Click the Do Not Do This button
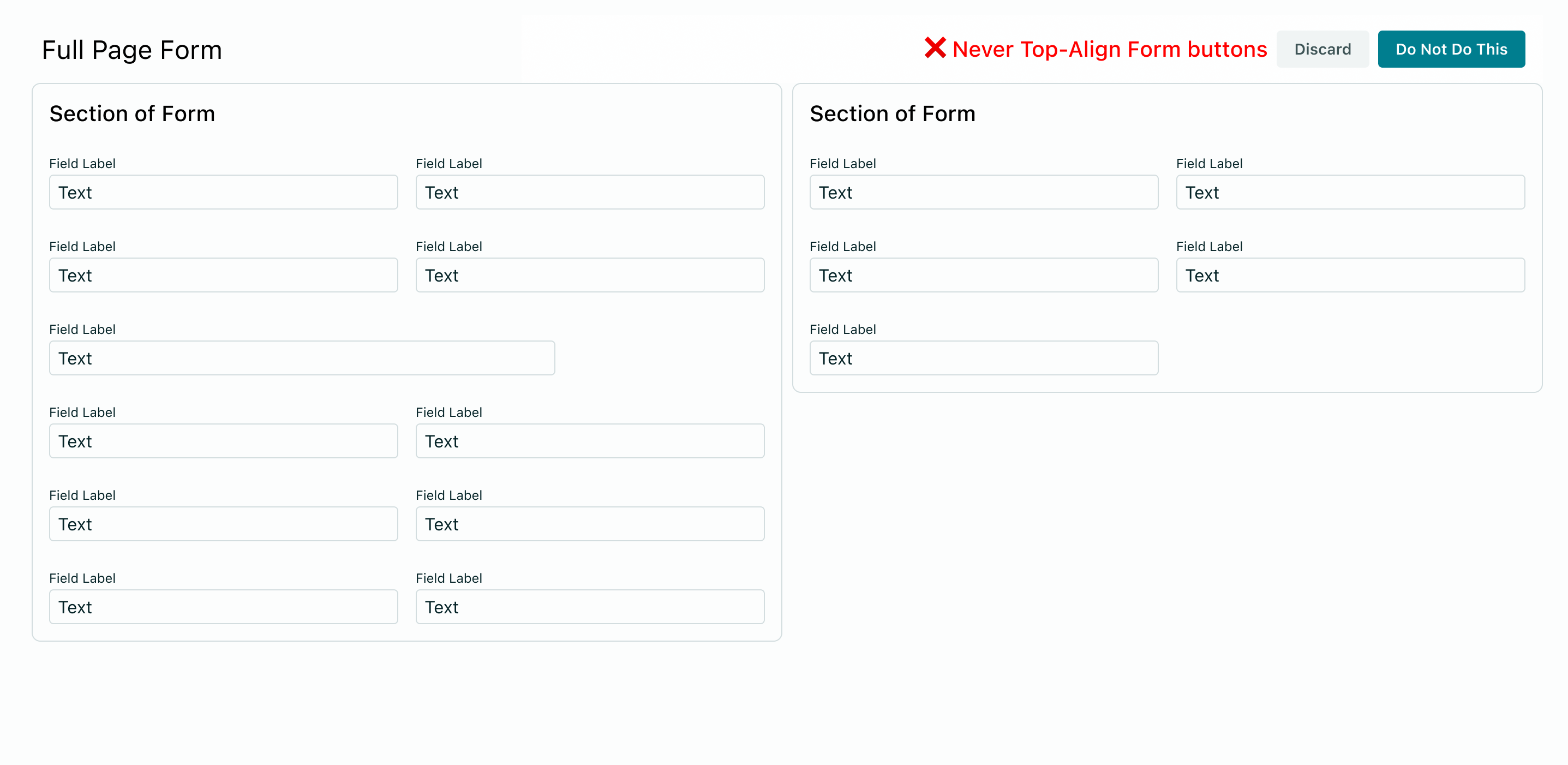This screenshot has height=765, width=1568. click(1451, 49)
